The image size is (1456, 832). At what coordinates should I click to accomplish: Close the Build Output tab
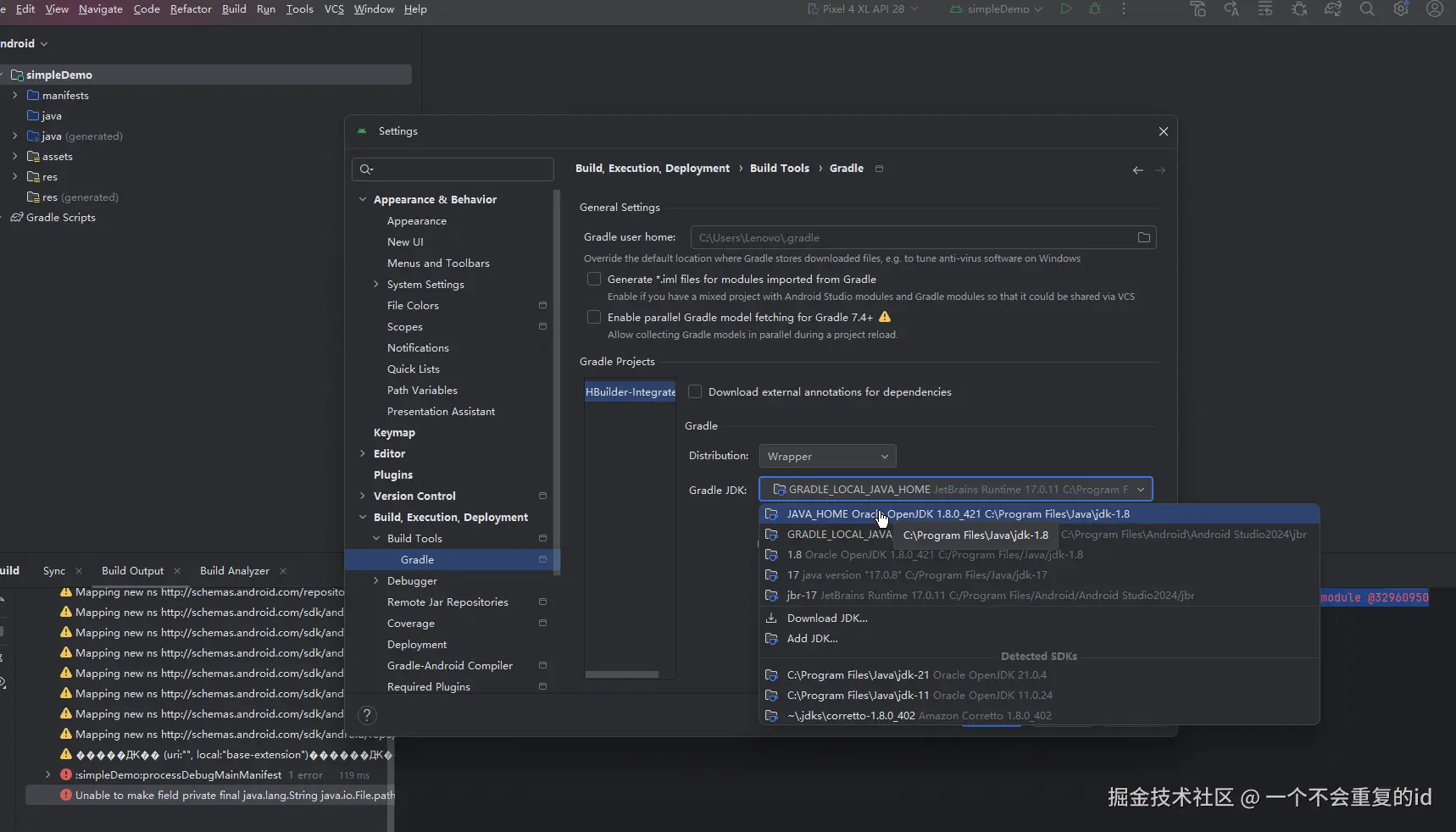coord(177,571)
